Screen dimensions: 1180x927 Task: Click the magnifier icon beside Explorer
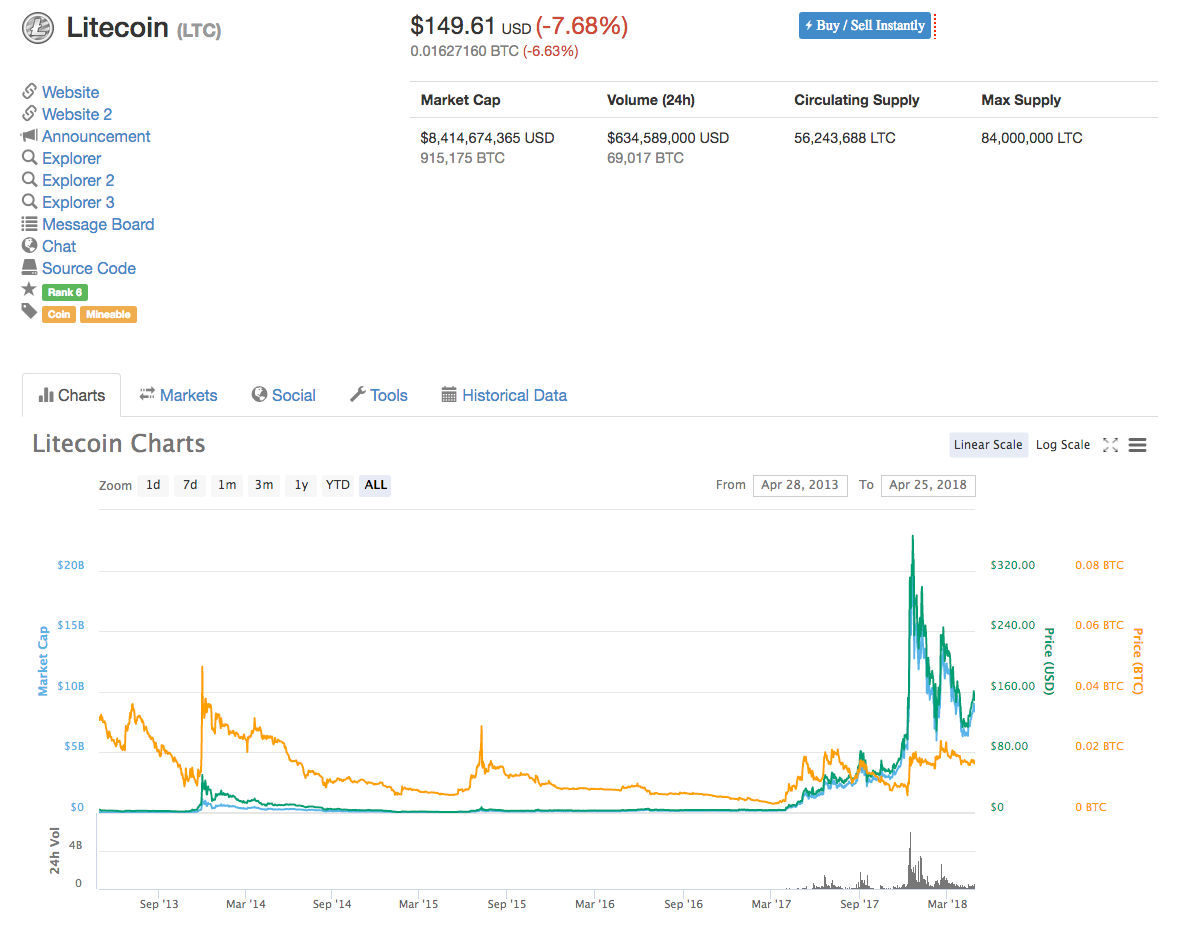point(29,157)
